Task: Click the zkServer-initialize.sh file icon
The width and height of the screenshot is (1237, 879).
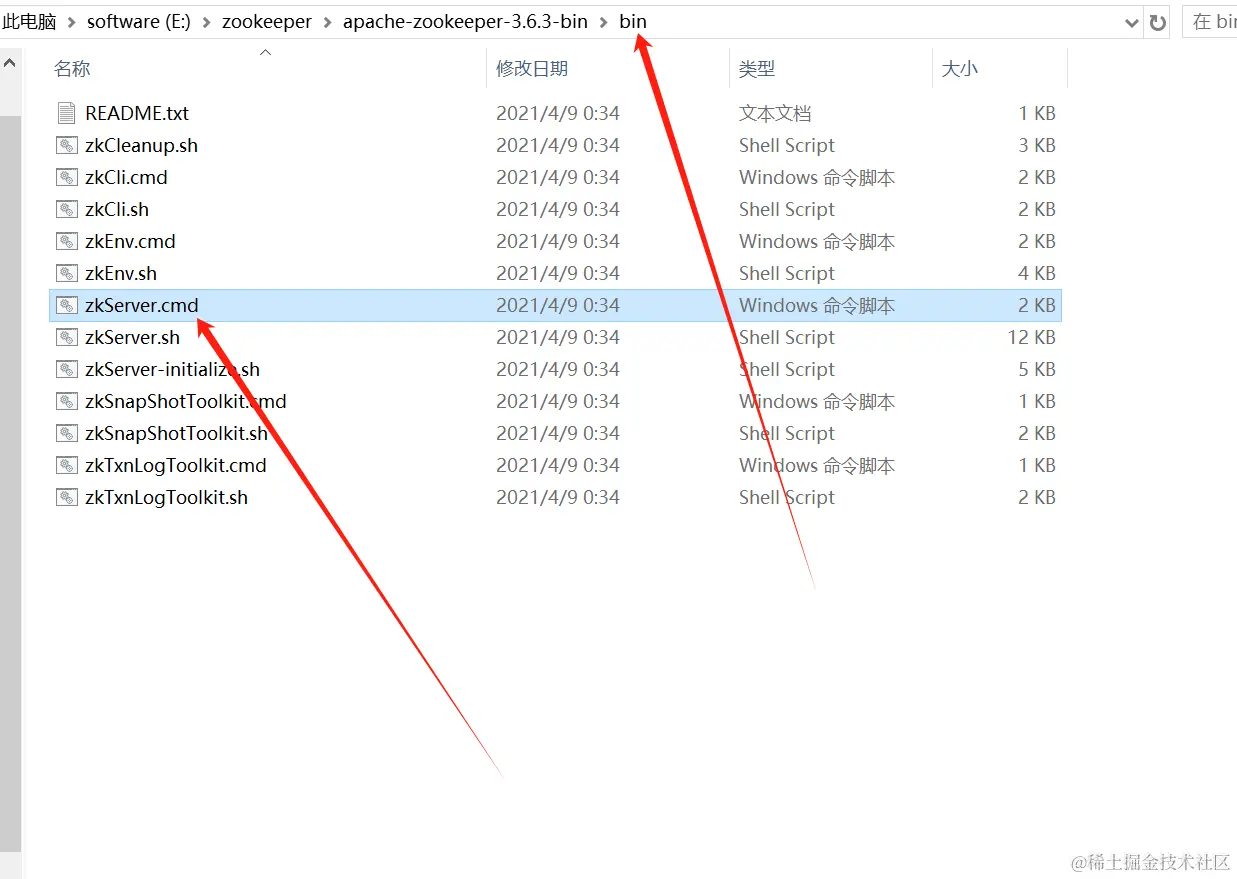Action: [x=67, y=369]
